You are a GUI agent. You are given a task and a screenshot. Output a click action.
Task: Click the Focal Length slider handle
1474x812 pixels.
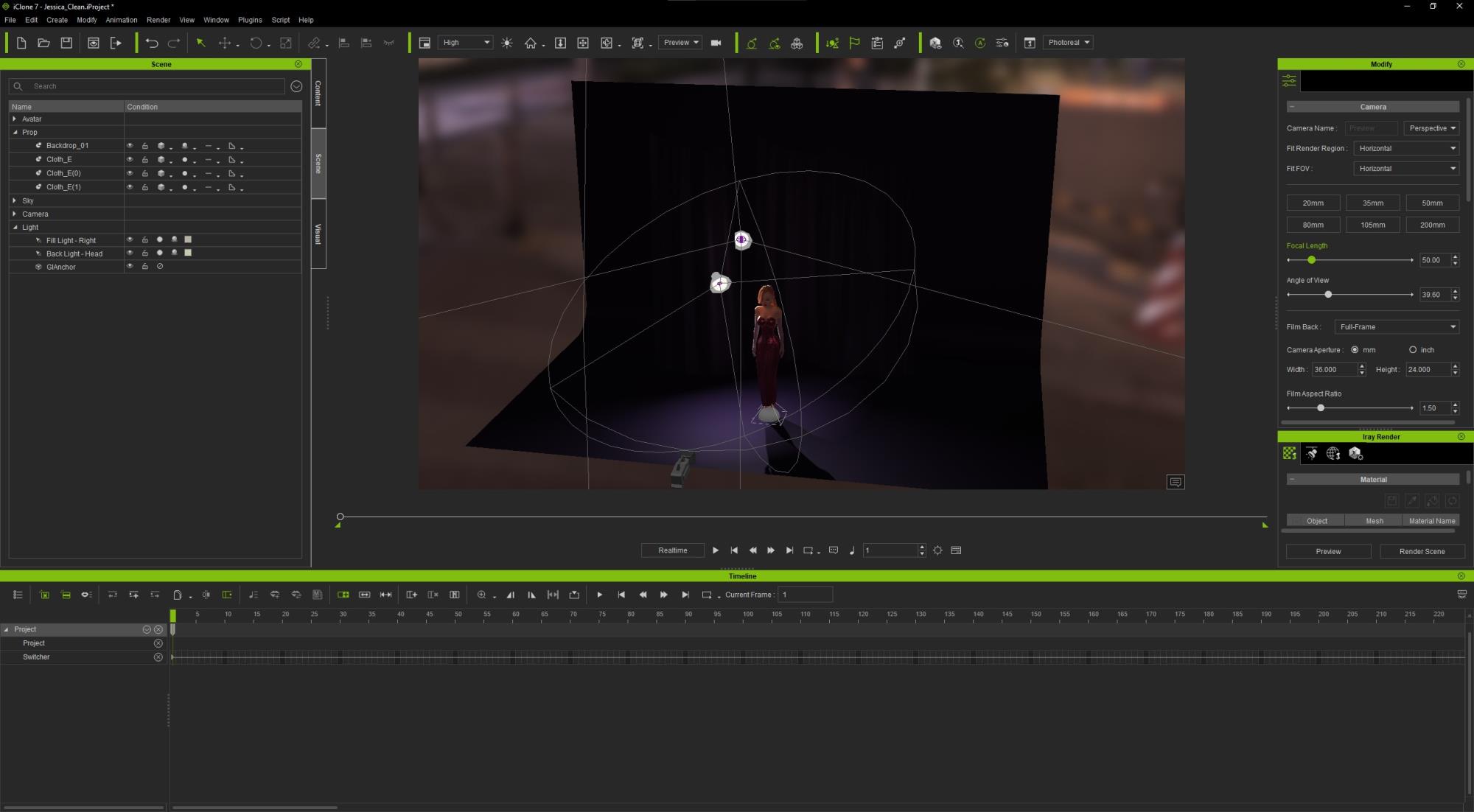pos(1311,260)
